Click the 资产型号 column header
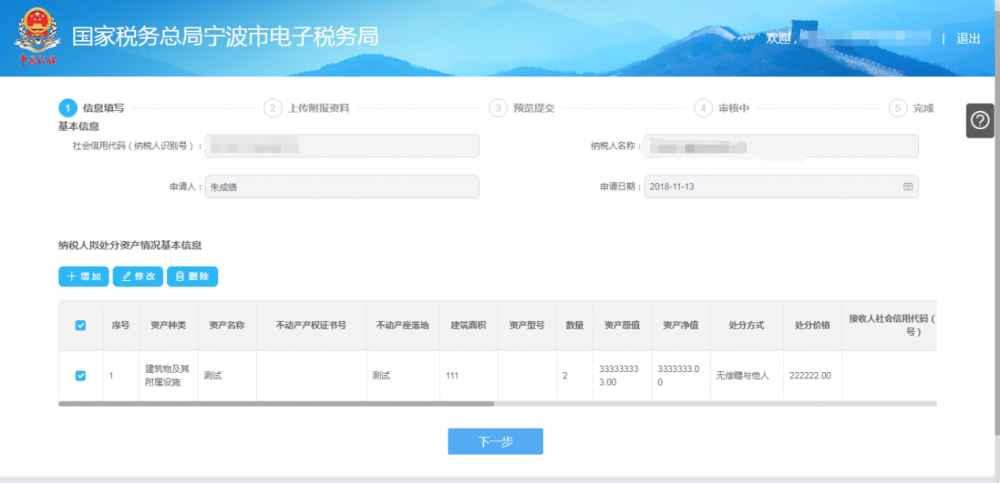The image size is (1000, 483). click(527, 325)
